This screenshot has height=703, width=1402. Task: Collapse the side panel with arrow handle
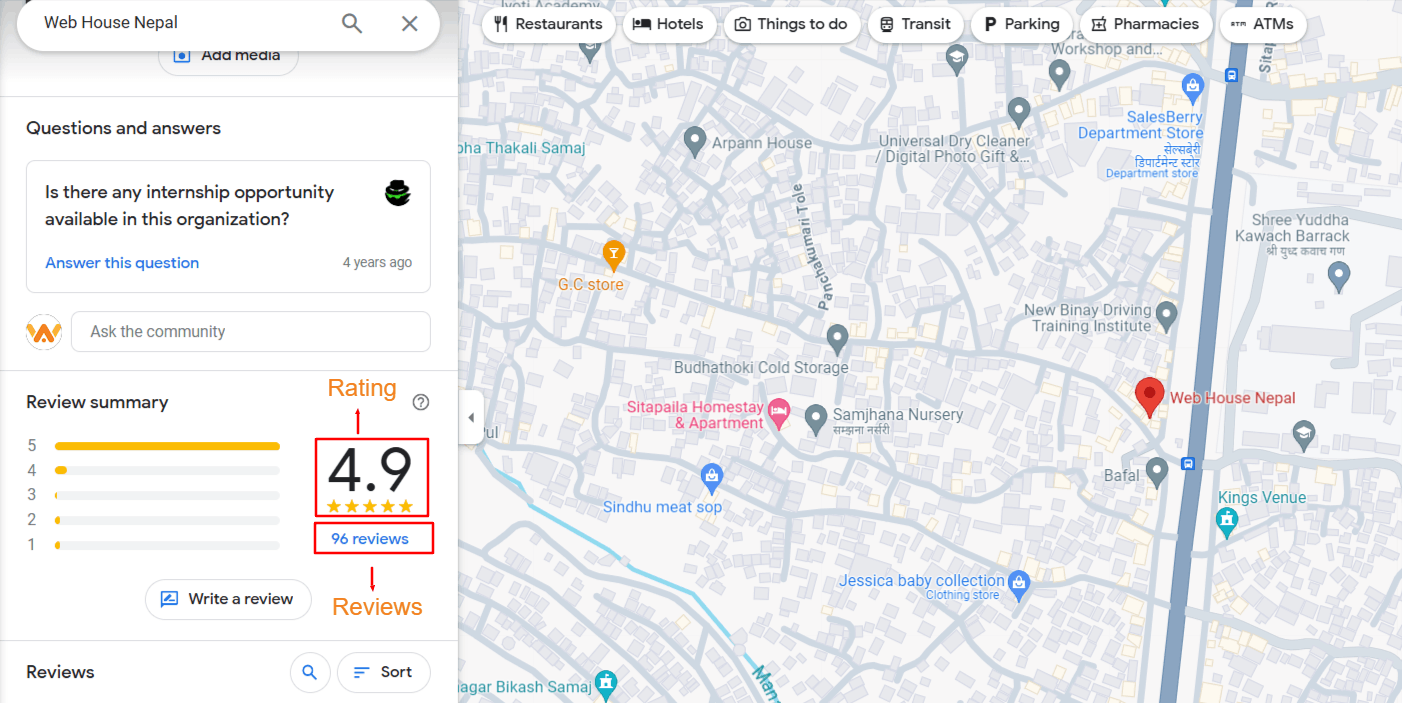[x=471, y=417]
